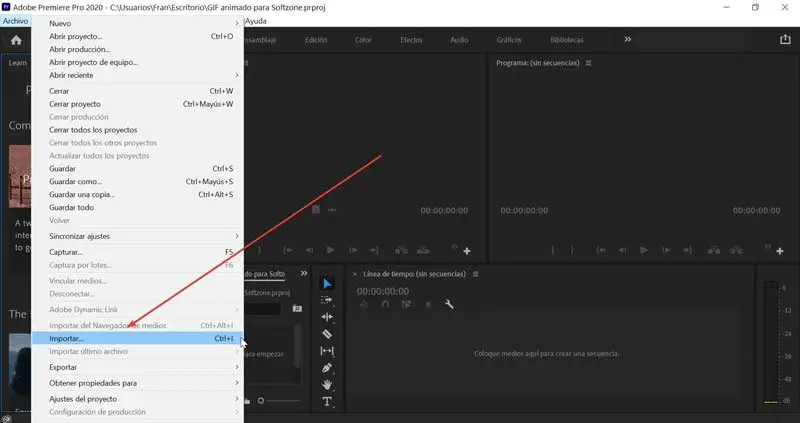This screenshot has width=800, height=423.
Task: Open Línea de tiempo panel menu
Action: coord(476,274)
